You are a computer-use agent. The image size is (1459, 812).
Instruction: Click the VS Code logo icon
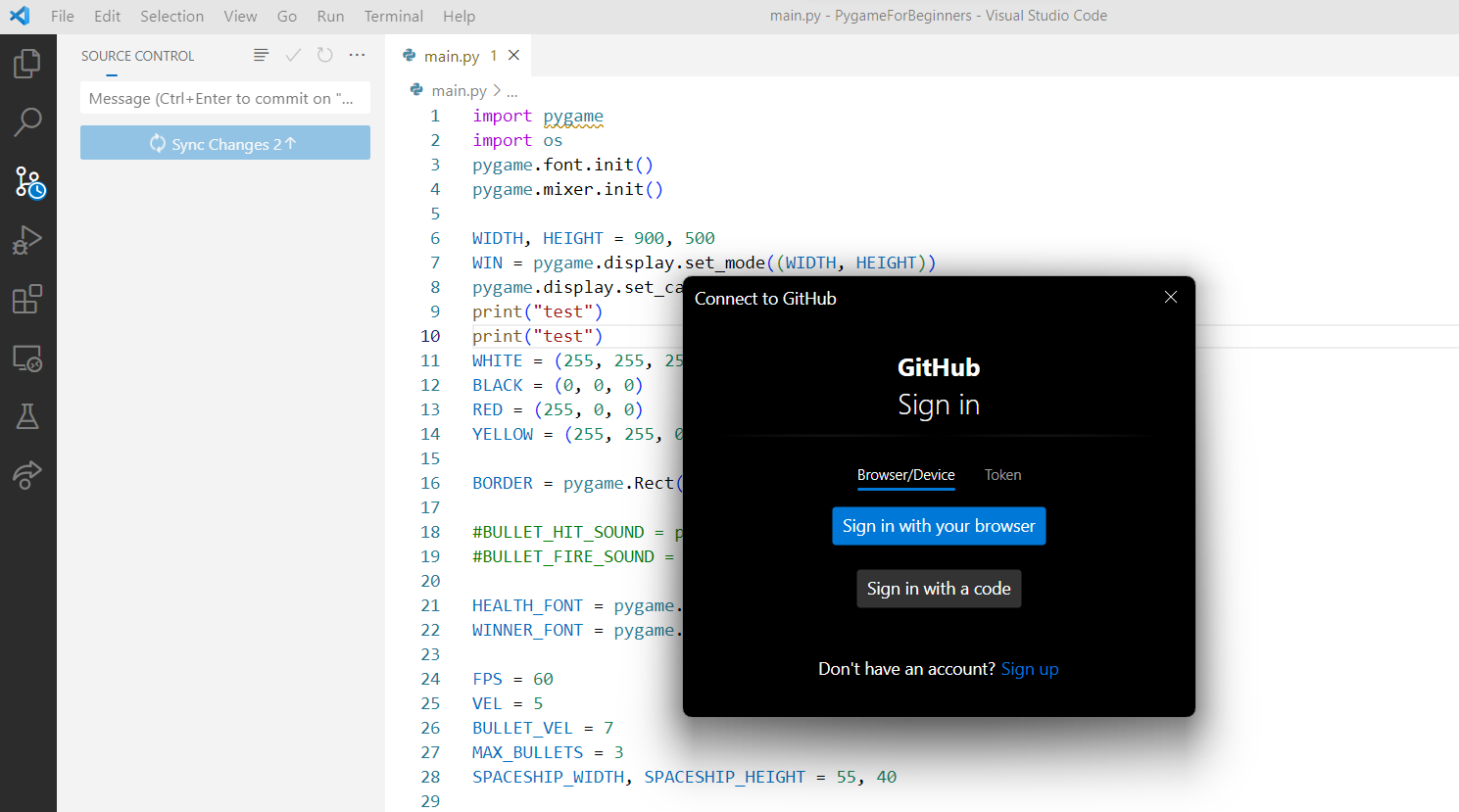tap(20, 16)
